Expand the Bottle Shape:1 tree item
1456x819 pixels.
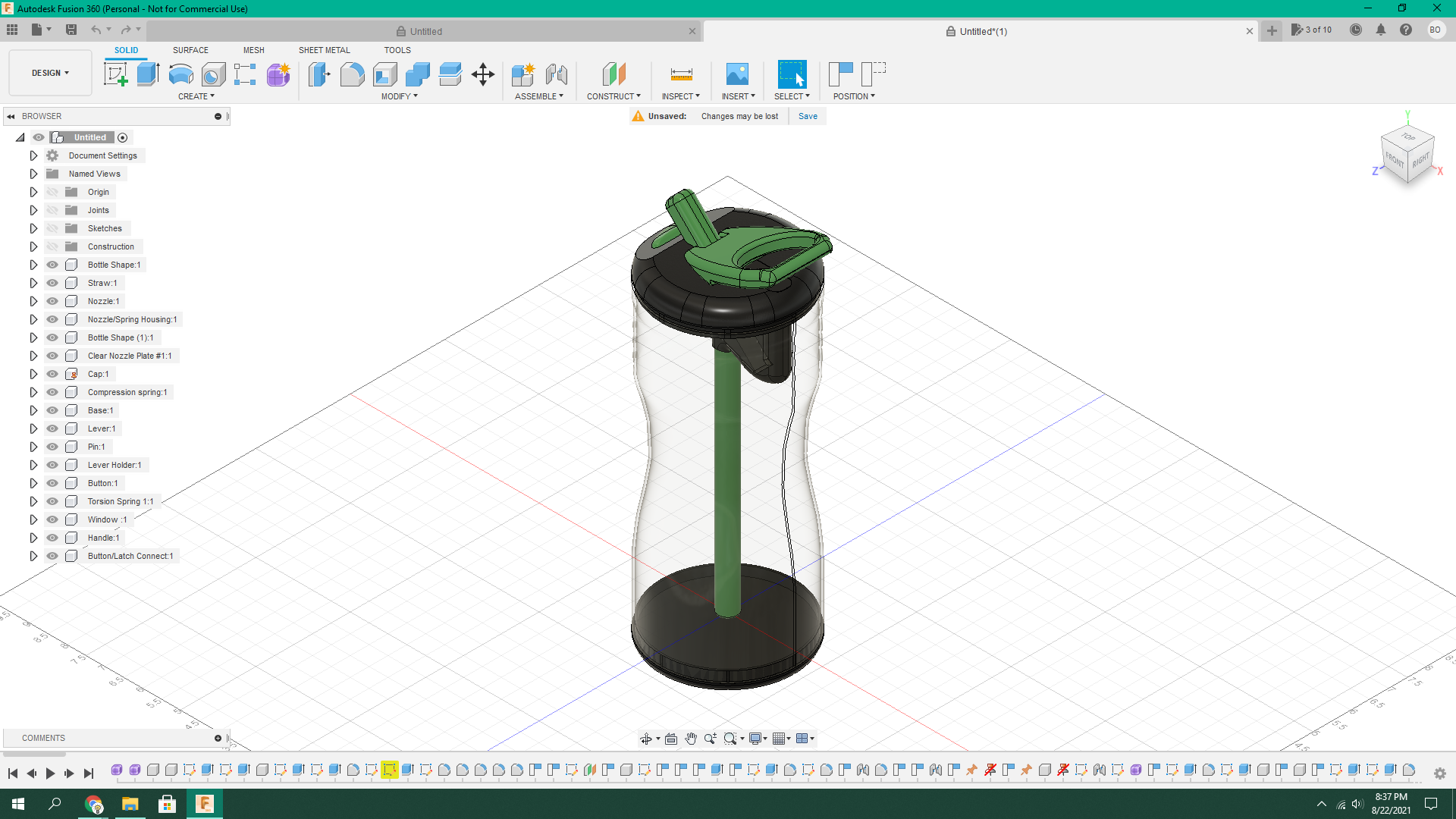tap(33, 264)
